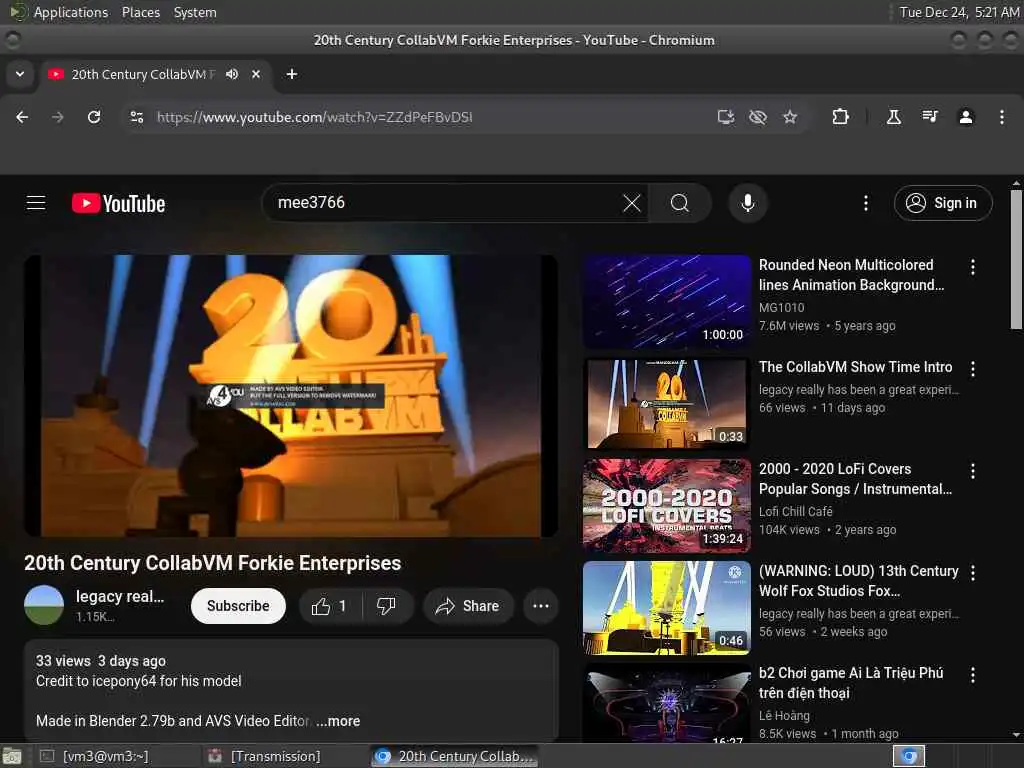
Task: Subscribe to the channel
Action: coord(238,606)
